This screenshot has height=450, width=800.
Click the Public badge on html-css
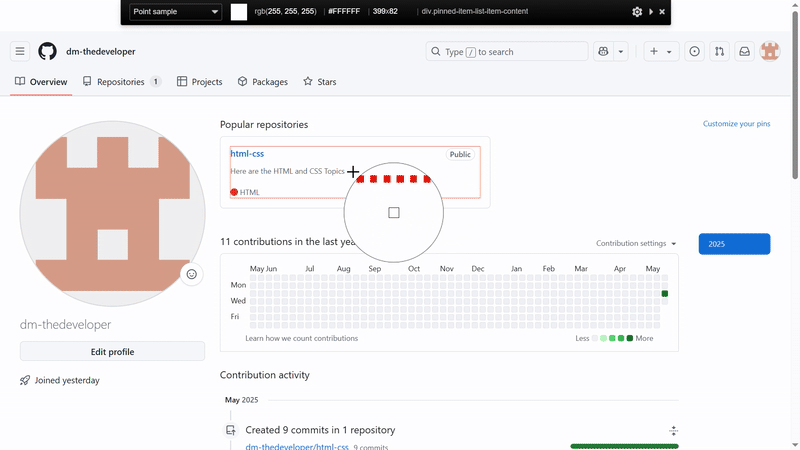[x=460, y=154]
